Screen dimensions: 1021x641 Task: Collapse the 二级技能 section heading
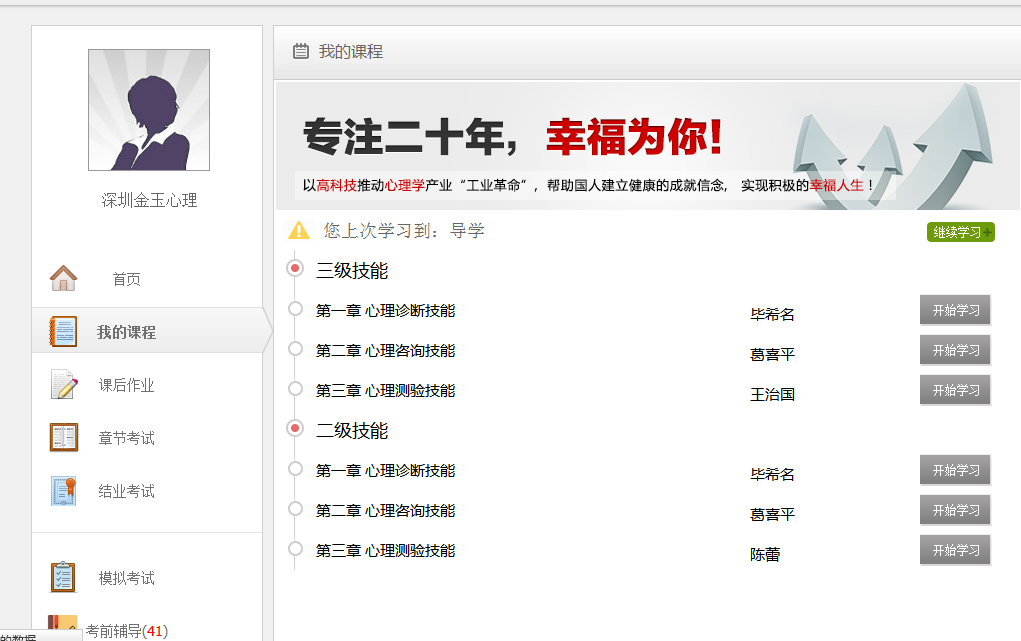(352, 431)
